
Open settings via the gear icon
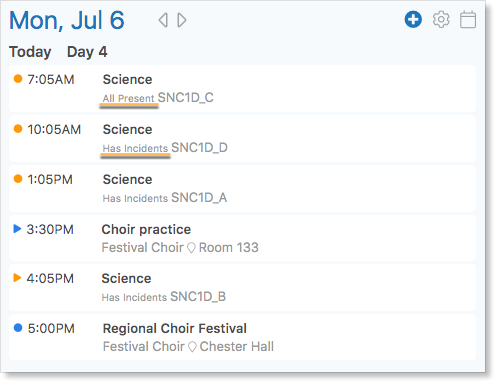[441, 20]
